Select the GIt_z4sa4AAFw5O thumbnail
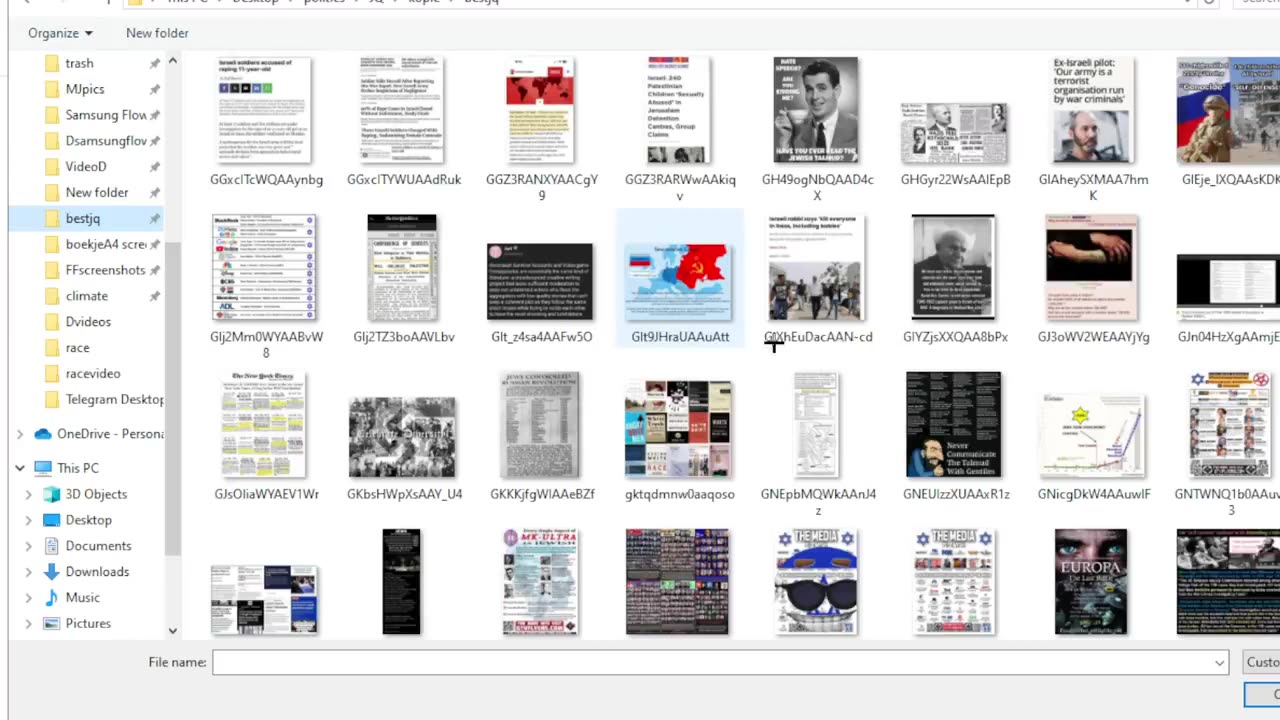This screenshot has width=1280, height=720. 540,282
